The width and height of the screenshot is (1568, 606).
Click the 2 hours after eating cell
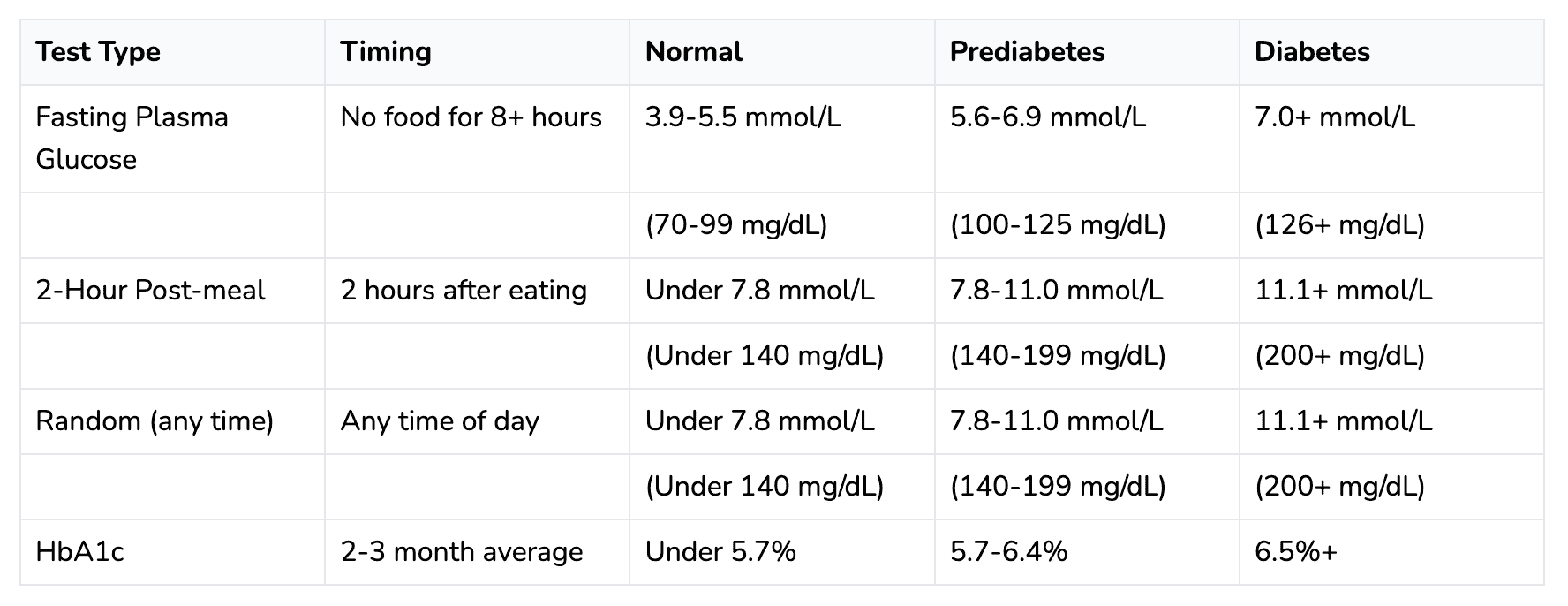(x=464, y=291)
